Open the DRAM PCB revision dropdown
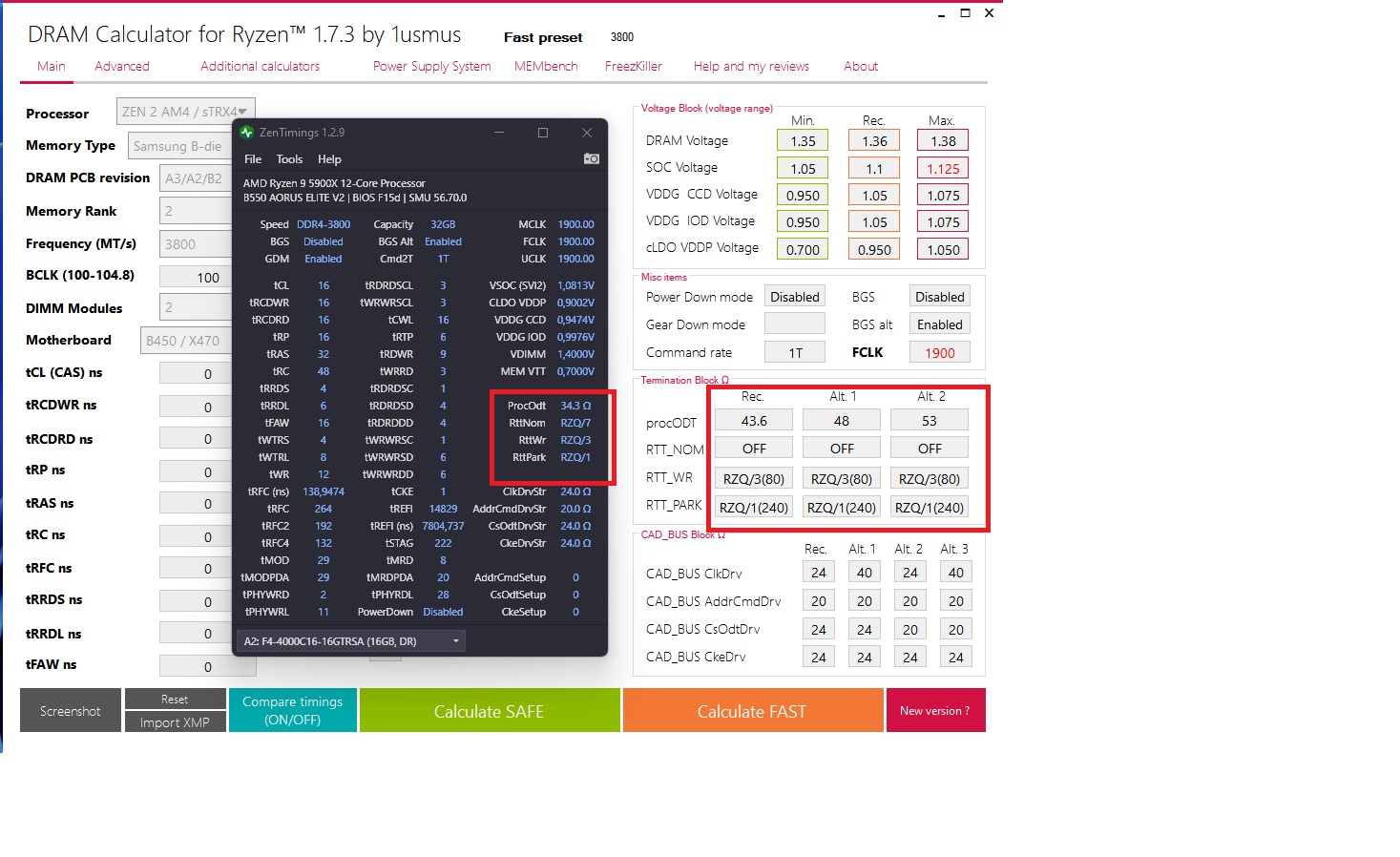 pos(196,178)
